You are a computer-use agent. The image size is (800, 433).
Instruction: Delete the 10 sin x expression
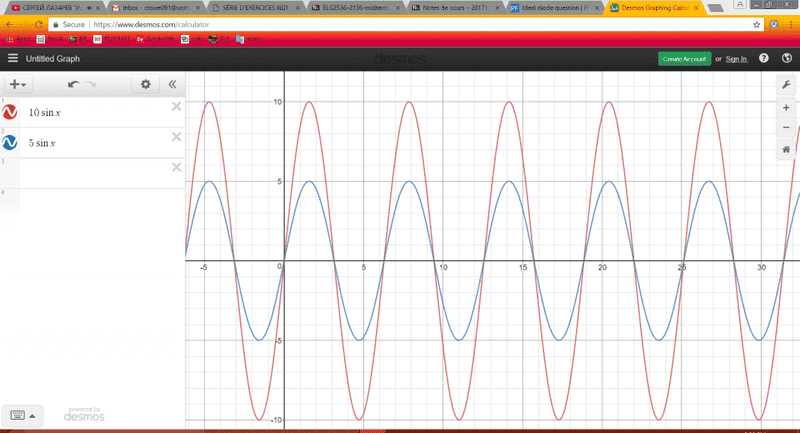pos(176,107)
